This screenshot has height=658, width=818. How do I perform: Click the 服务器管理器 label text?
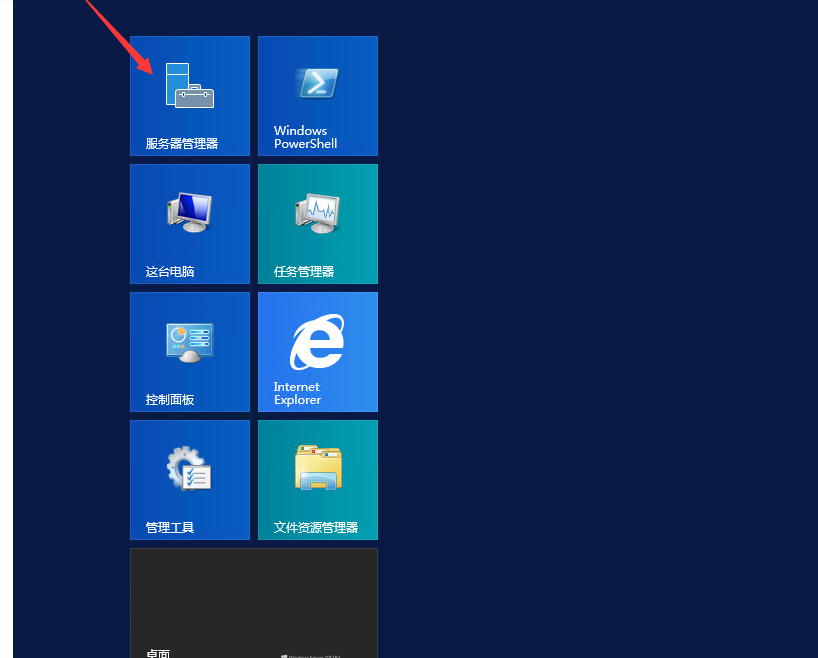[182, 143]
